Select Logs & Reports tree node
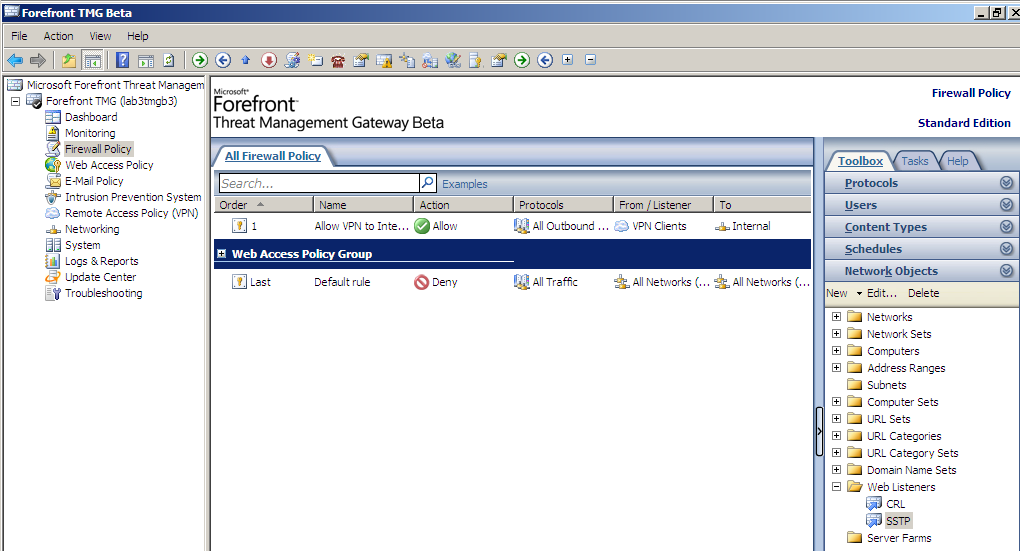The height and width of the screenshot is (551, 1020). pos(101,261)
